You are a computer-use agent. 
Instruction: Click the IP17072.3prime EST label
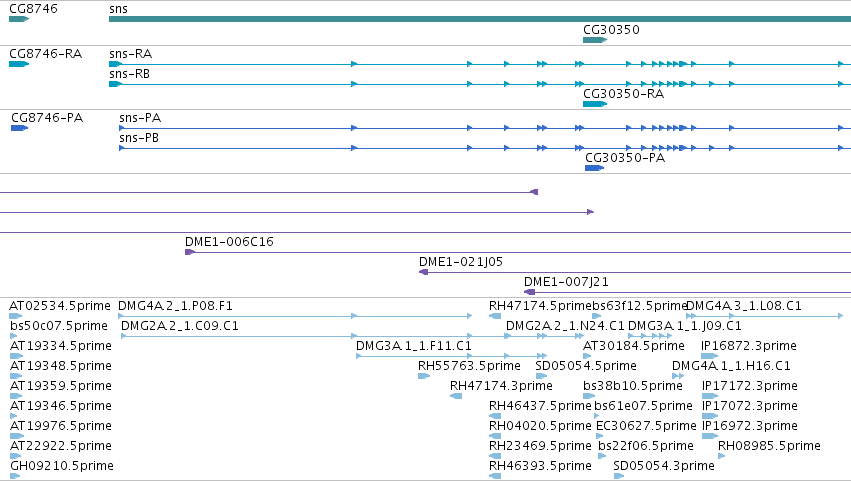coord(750,406)
